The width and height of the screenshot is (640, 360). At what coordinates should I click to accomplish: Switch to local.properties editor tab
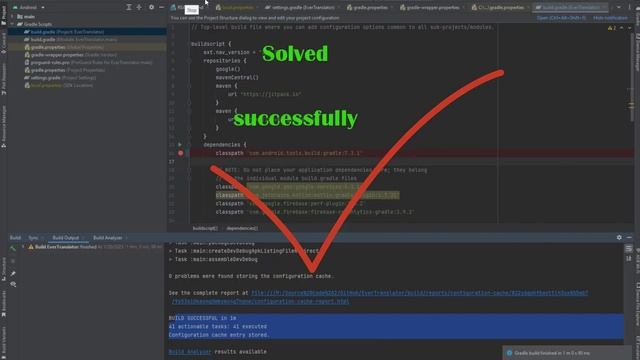[x=237, y=7]
